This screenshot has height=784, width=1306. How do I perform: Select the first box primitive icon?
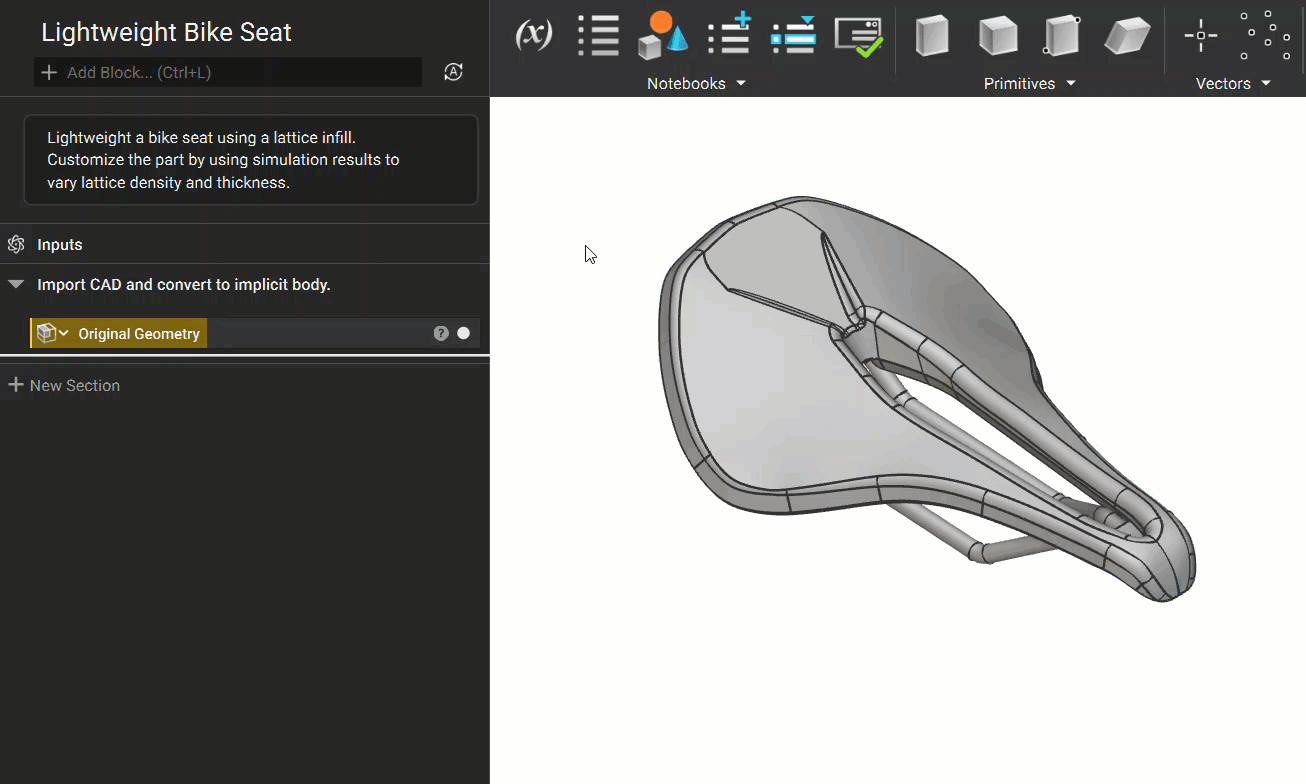(932, 36)
